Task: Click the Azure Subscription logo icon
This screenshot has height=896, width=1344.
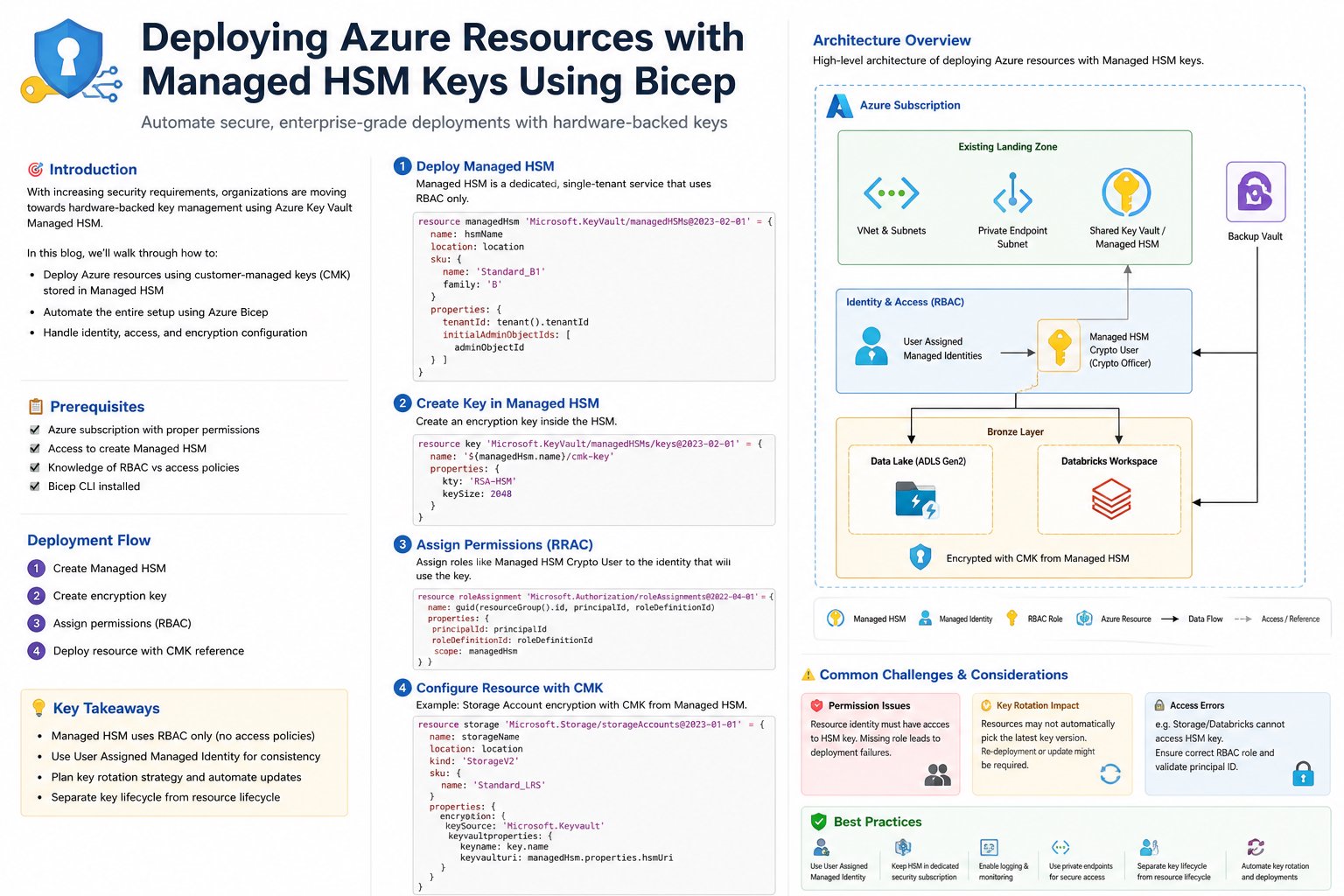Action: [x=840, y=105]
